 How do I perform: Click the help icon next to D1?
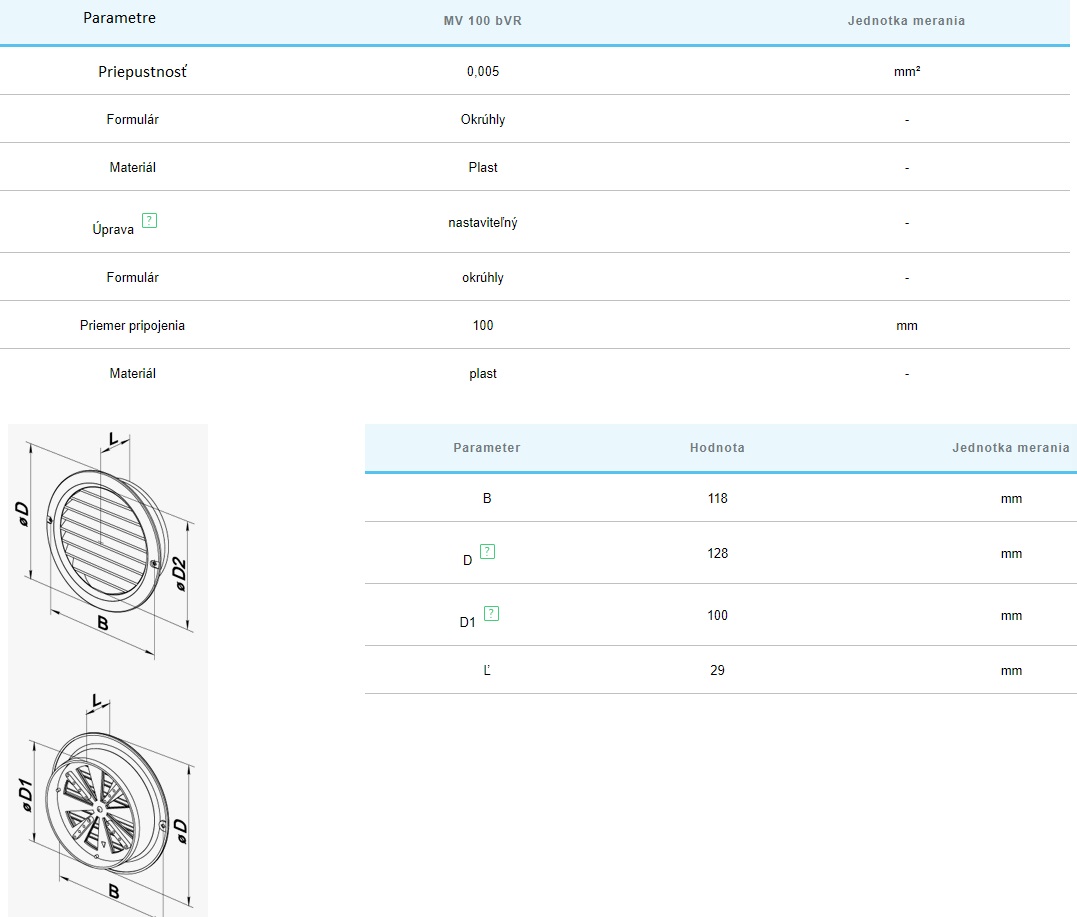pos(490,613)
